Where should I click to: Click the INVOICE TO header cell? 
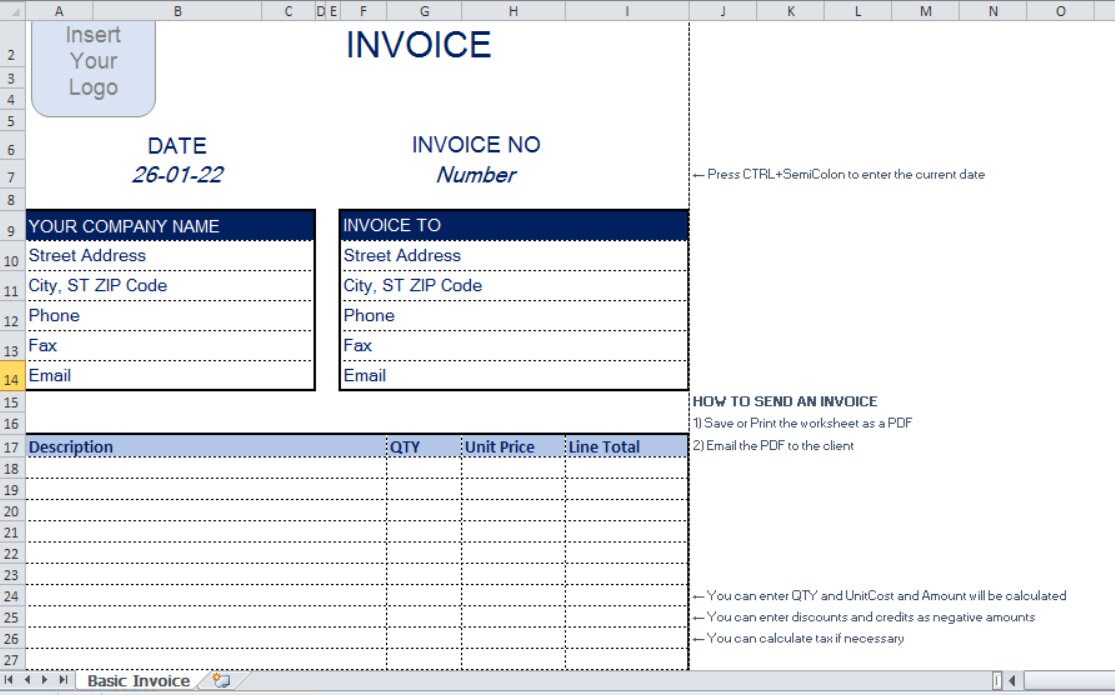point(514,226)
